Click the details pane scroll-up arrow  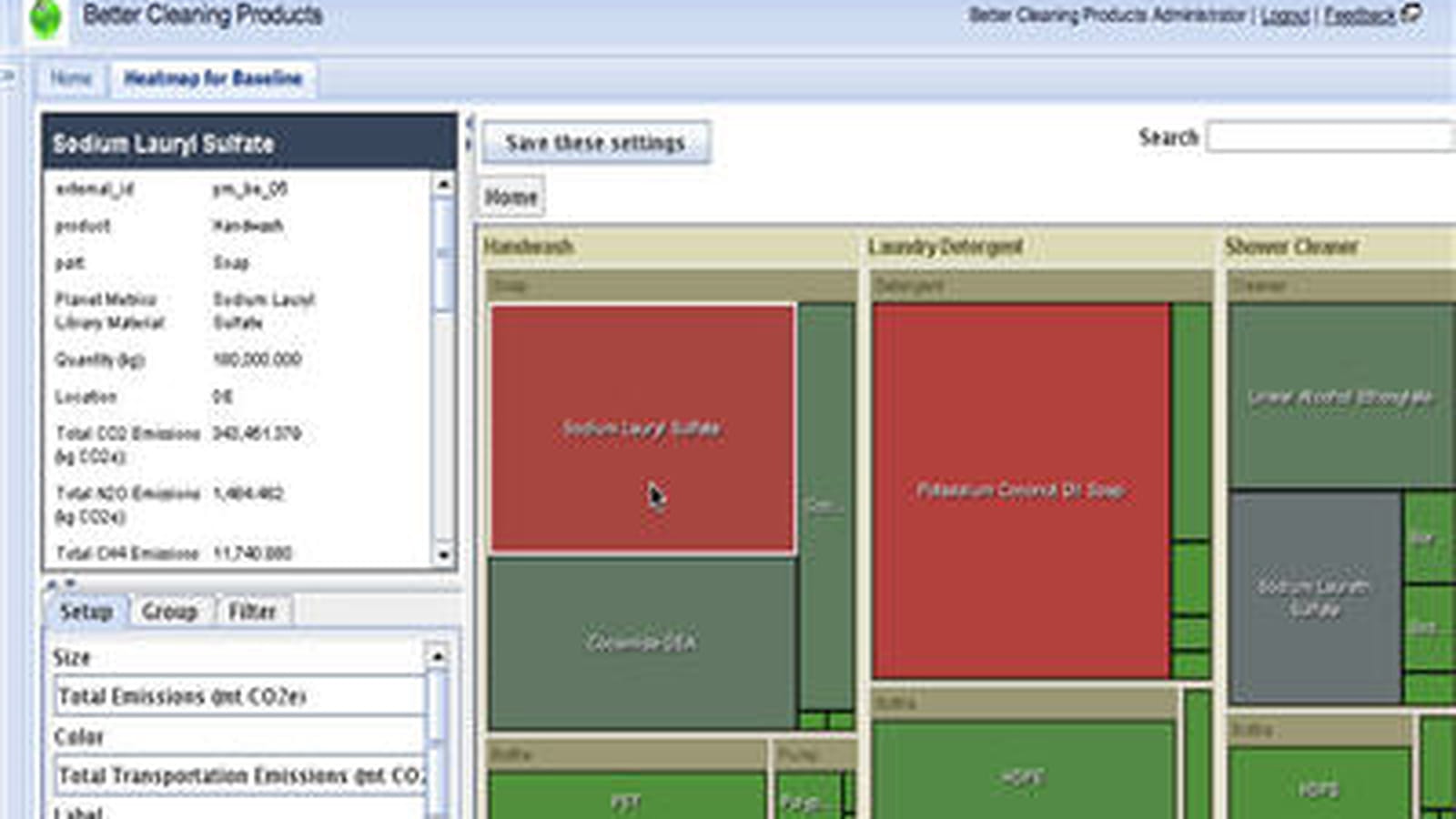pos(443,184)
